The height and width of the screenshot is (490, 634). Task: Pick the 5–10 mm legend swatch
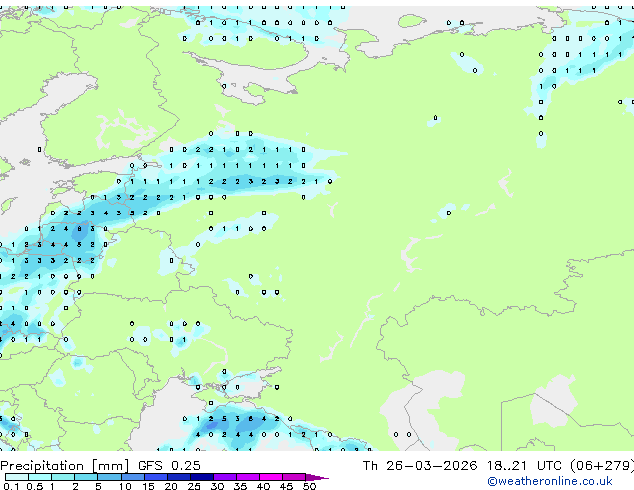pyautogui.click(x=109, y=477)
